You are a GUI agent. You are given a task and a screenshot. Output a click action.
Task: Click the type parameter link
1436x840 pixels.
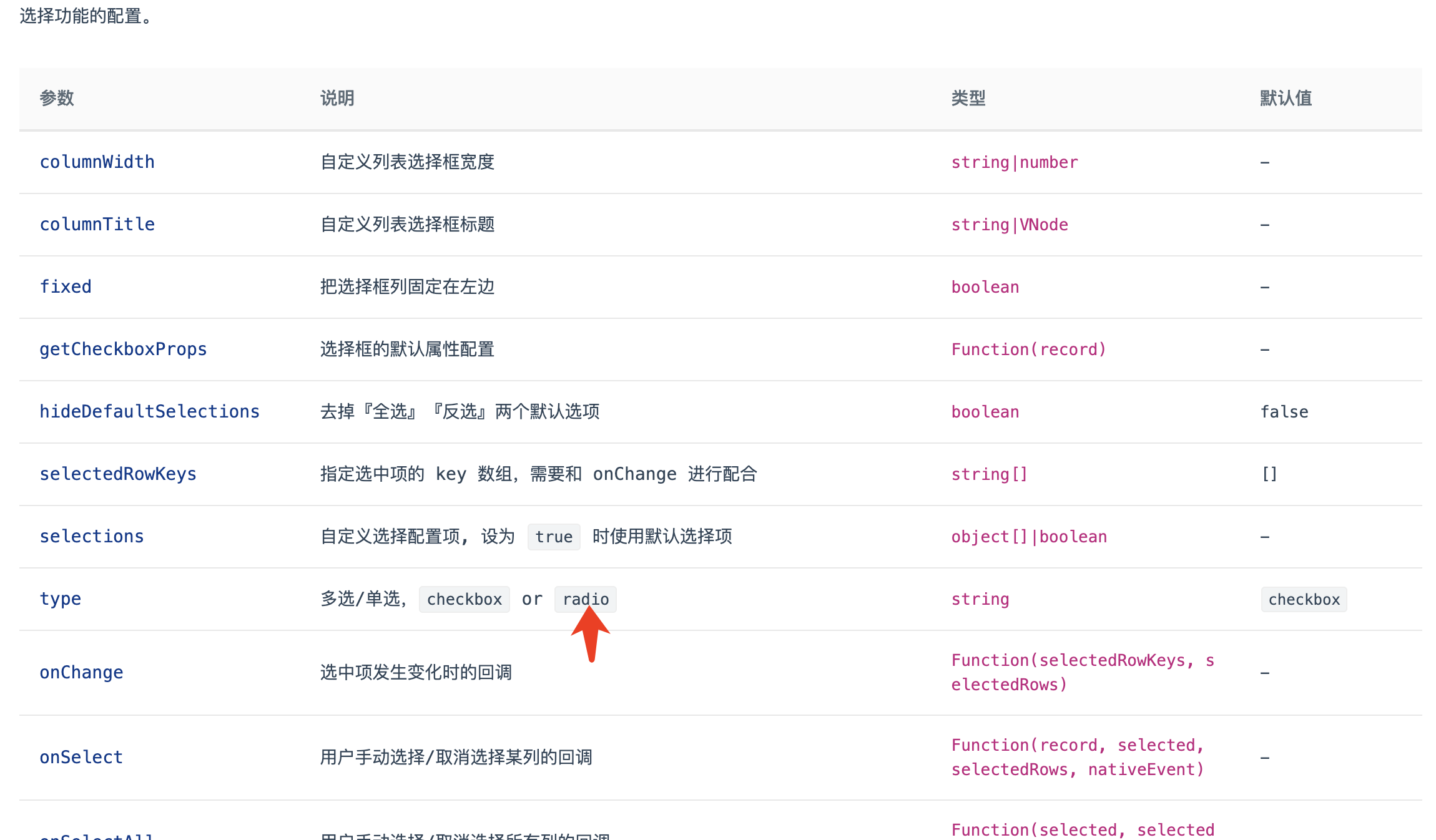tap(60, 598)
